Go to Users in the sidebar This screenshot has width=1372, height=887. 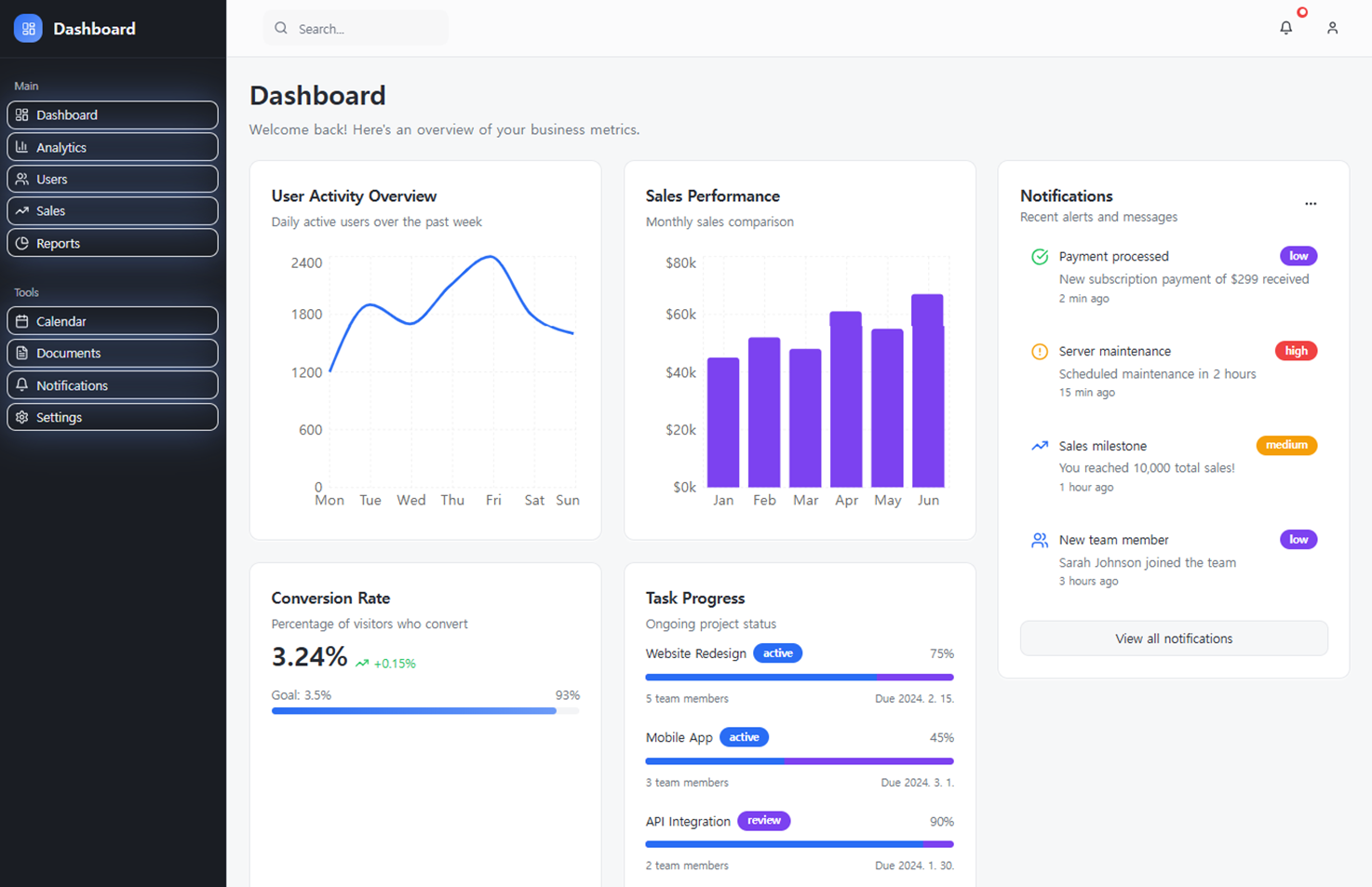click(113, 179)
